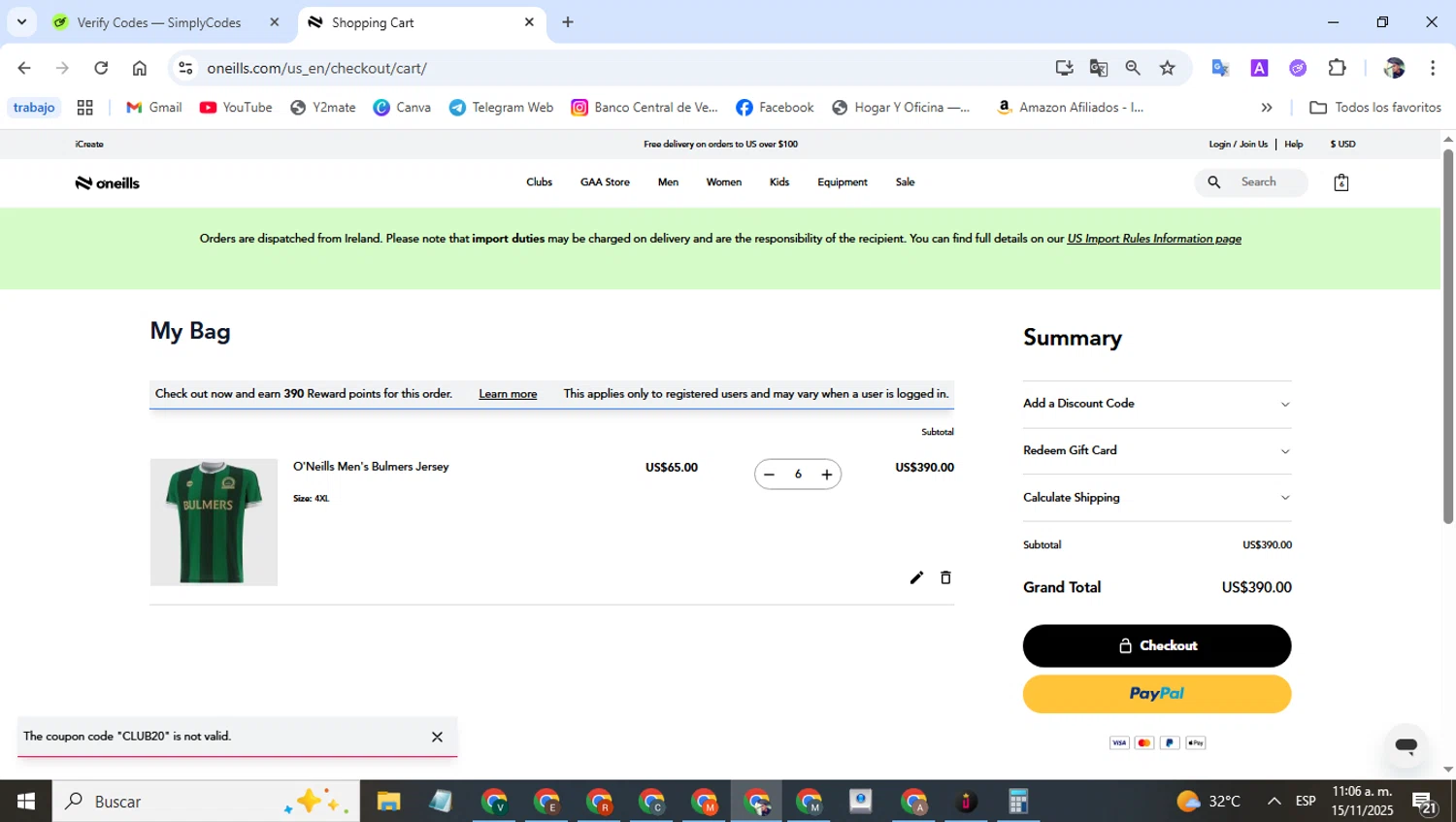The image size is (1456, 822).
Task: Click the black Checkout button
Action: [x=1157, y=646]
